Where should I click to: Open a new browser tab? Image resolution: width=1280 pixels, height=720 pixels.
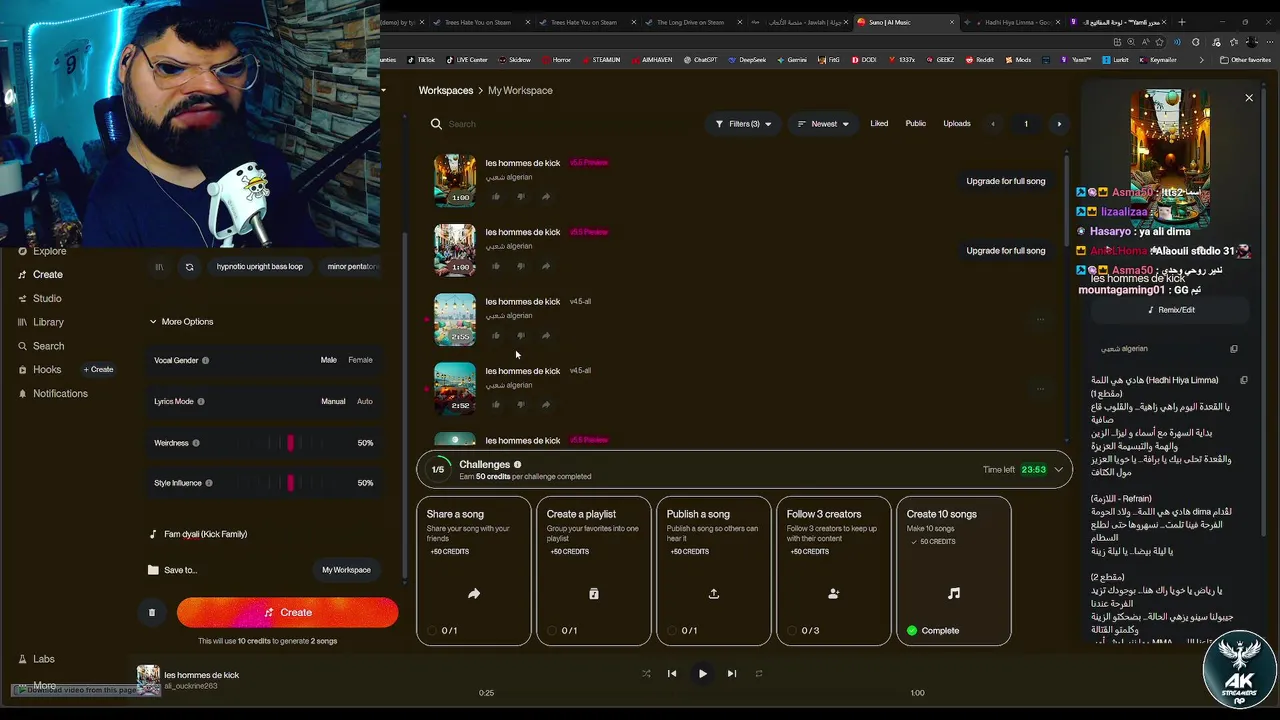point(1182,22)
